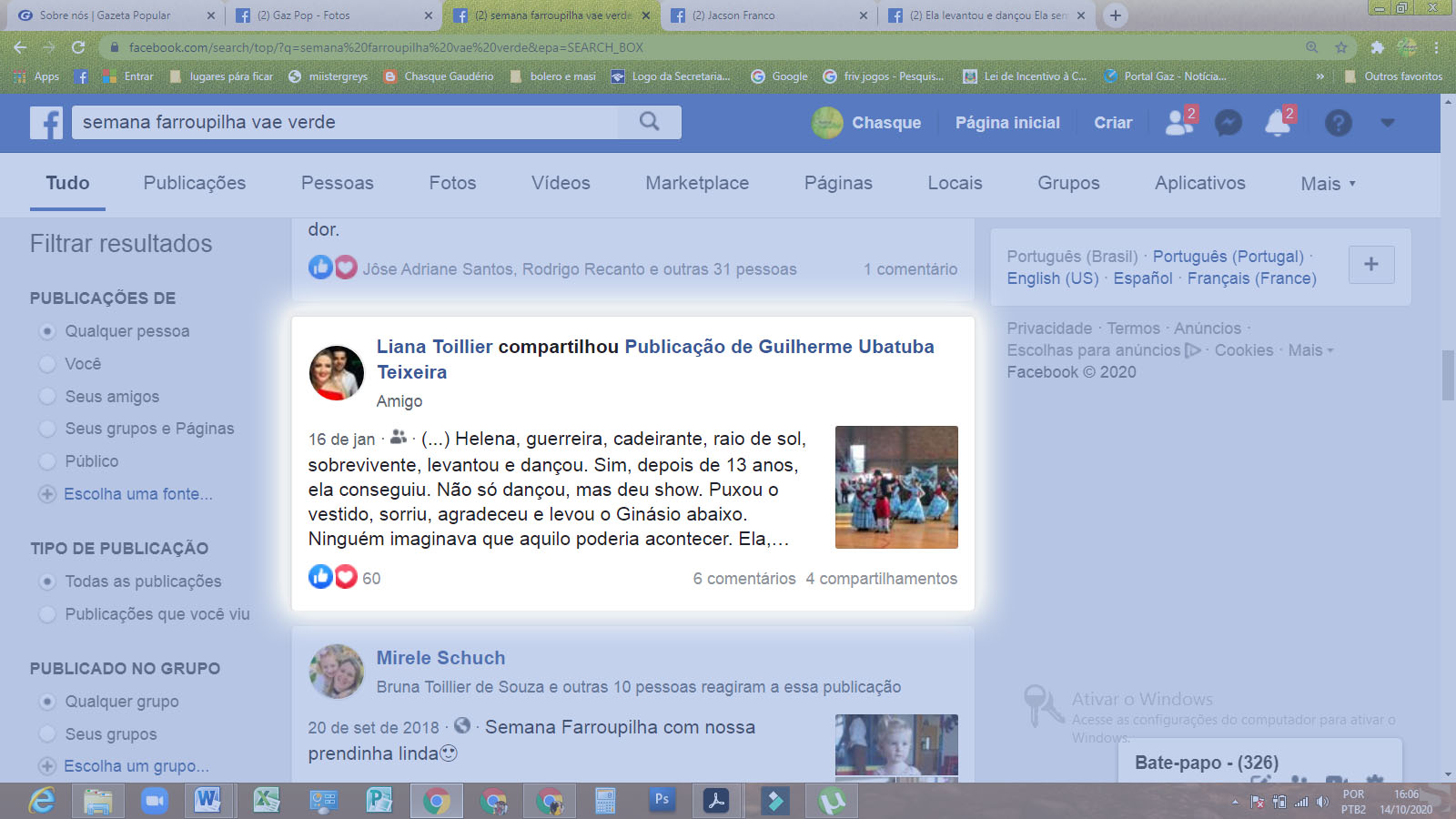Add a language with plus button
The image size is (1456, 819).
[1371, 265]
